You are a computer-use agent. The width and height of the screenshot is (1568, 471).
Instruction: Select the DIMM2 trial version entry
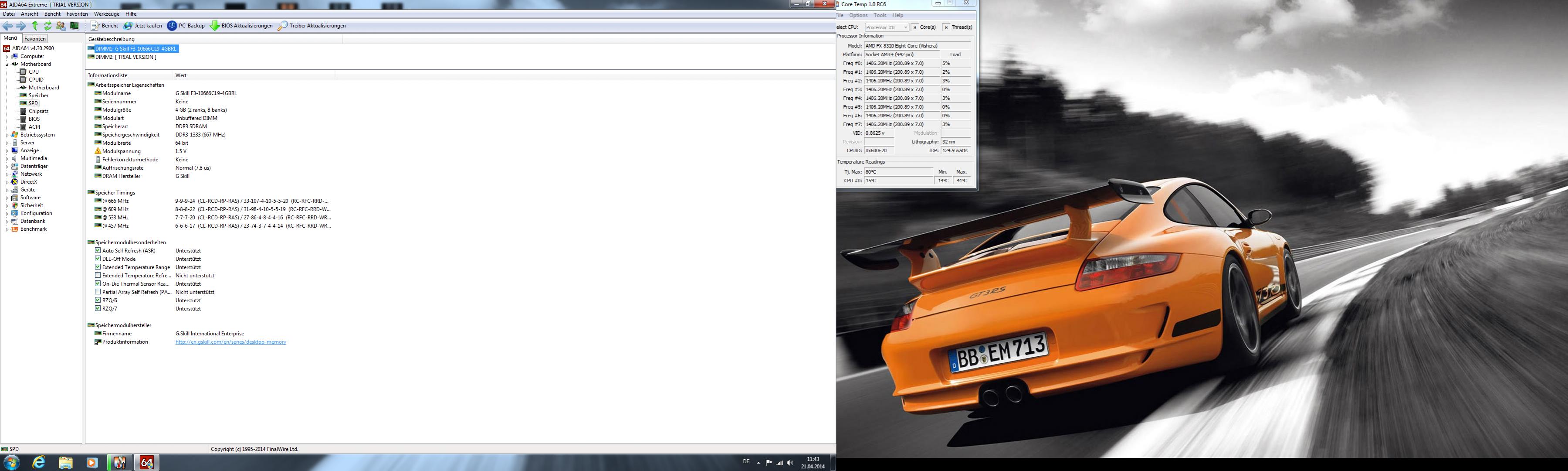(x=125, y=57)
